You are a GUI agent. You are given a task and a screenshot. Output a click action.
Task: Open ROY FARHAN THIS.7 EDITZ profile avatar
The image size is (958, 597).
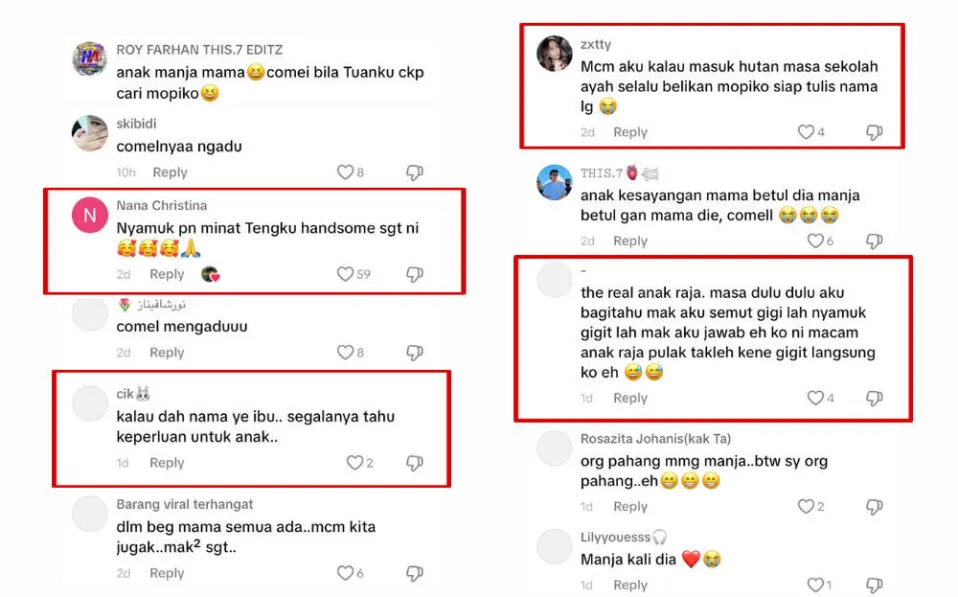(90, 59)
